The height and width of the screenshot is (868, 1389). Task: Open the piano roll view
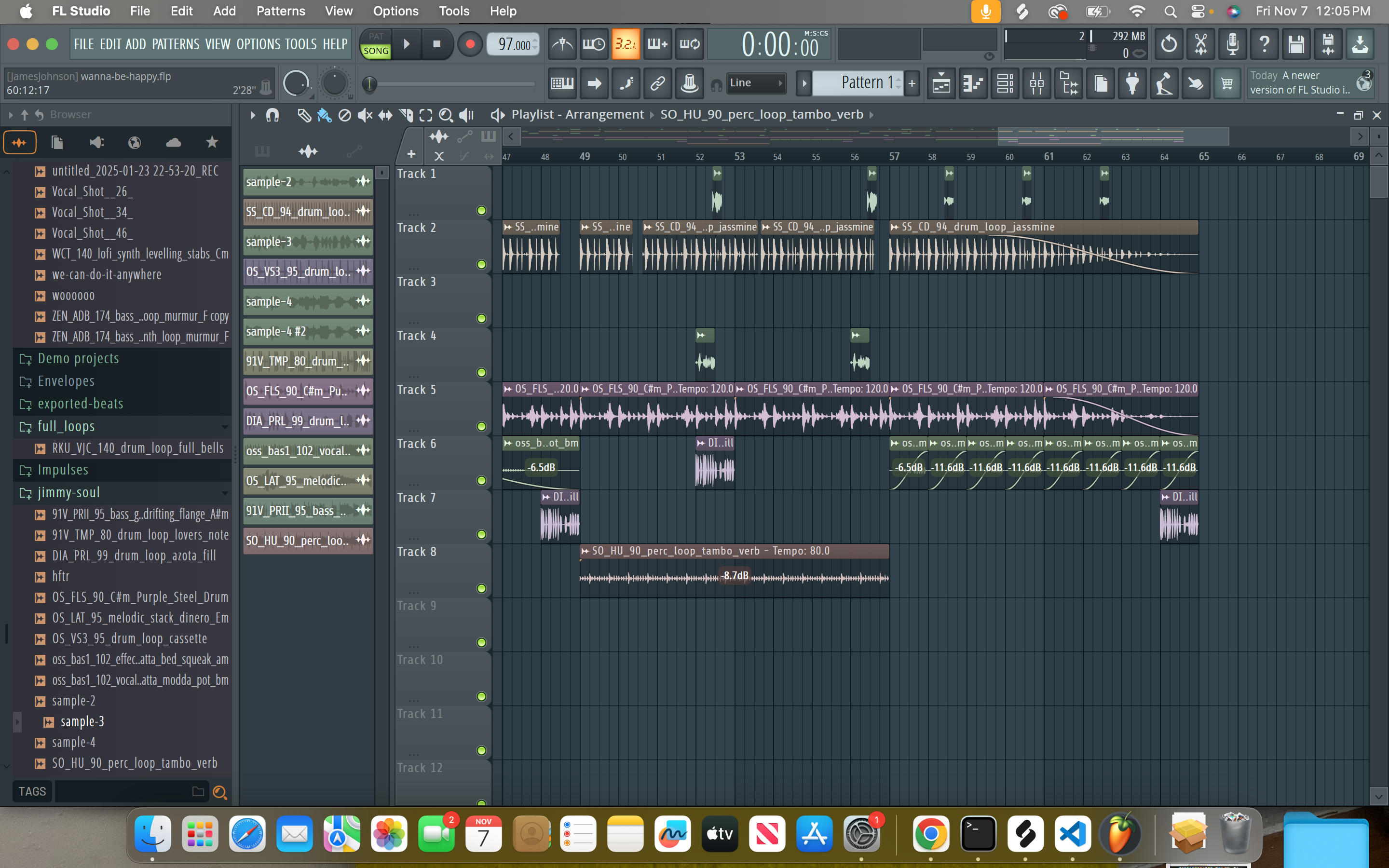click(973, 84)
